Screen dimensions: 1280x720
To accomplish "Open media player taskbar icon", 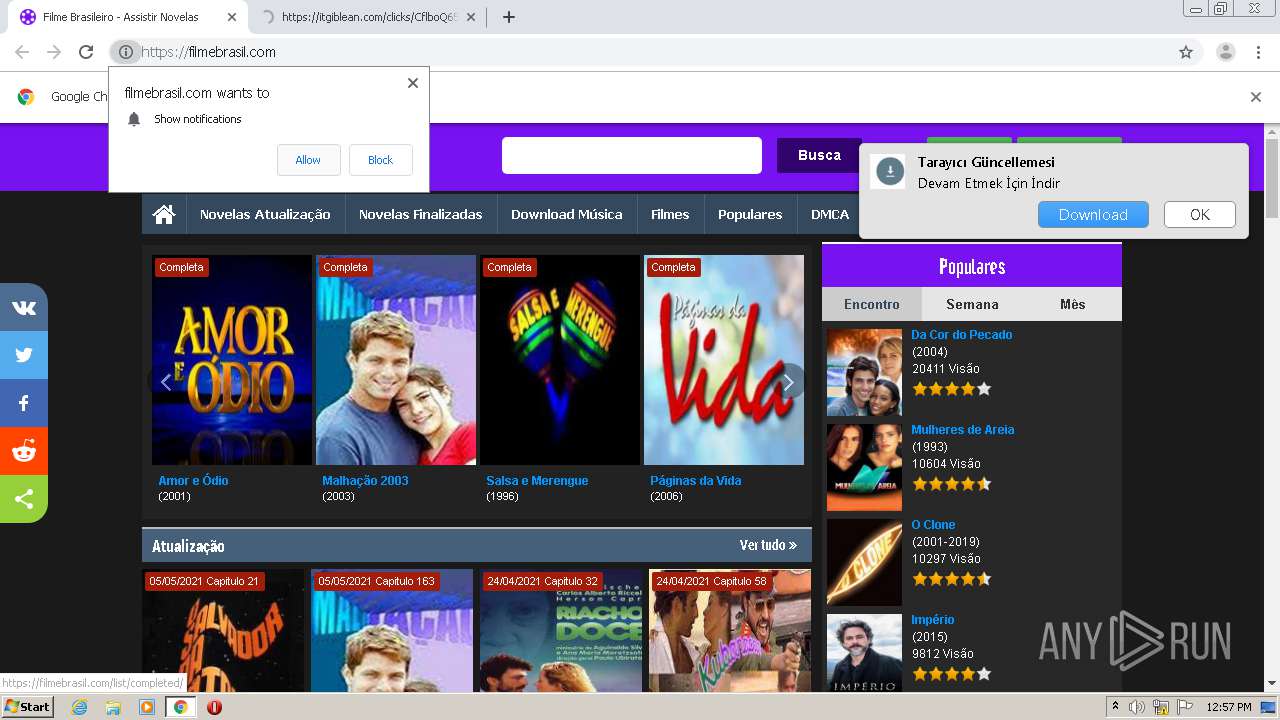I will point(147,707).
